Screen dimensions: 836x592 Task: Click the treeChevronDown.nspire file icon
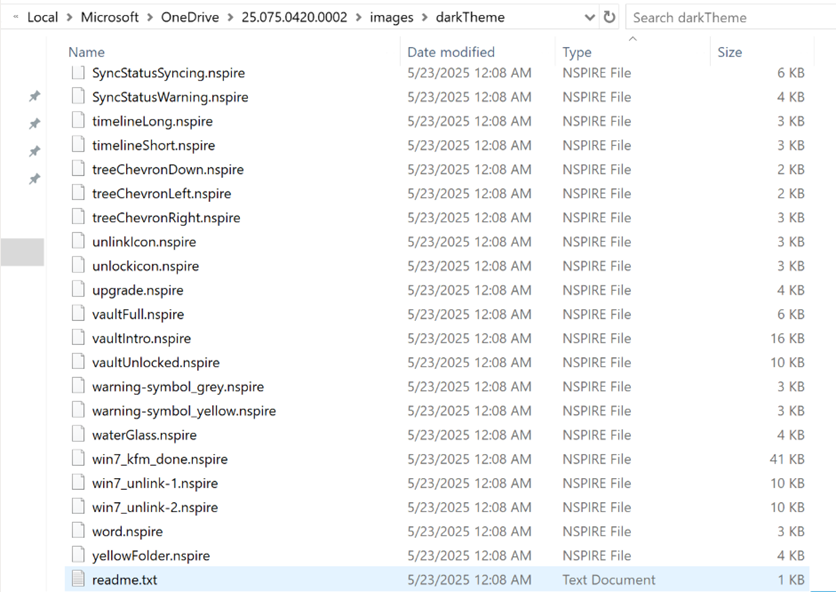click(x=79, y=169)
